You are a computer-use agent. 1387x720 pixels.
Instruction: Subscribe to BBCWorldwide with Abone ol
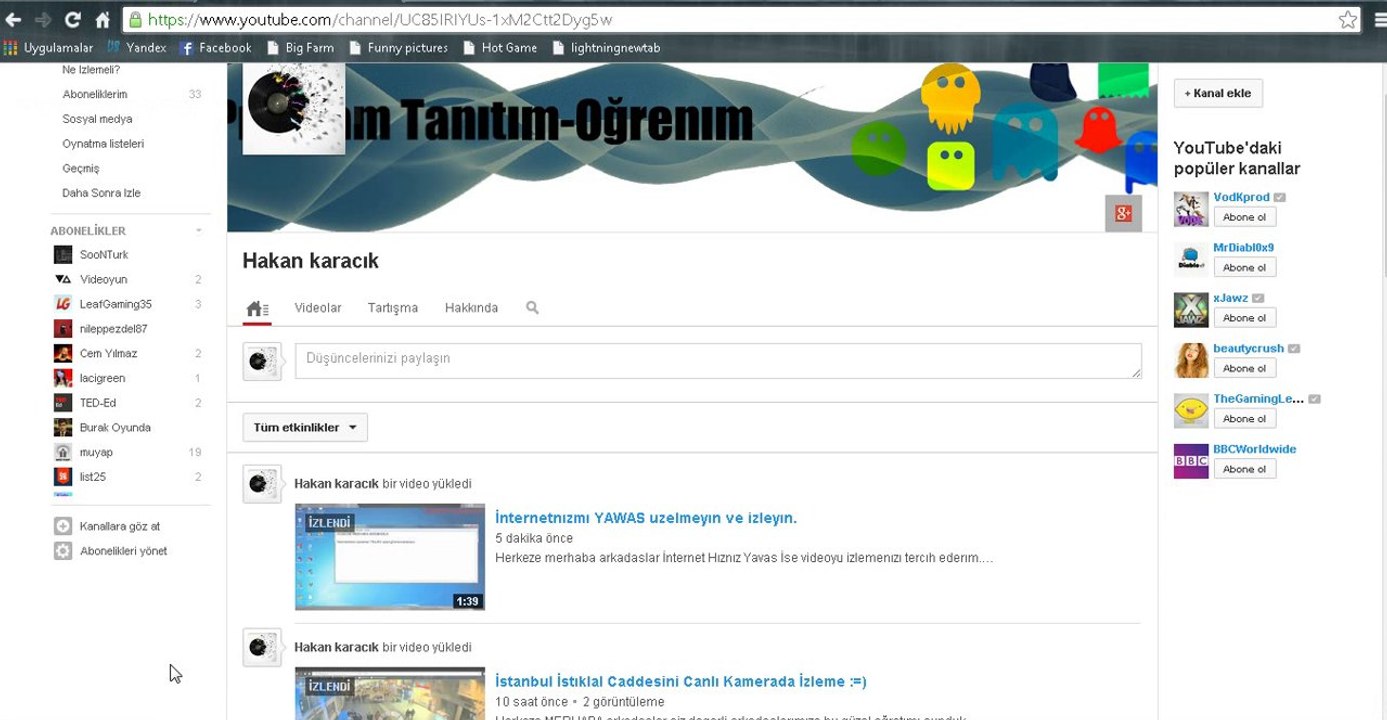tap(1245, 469)
